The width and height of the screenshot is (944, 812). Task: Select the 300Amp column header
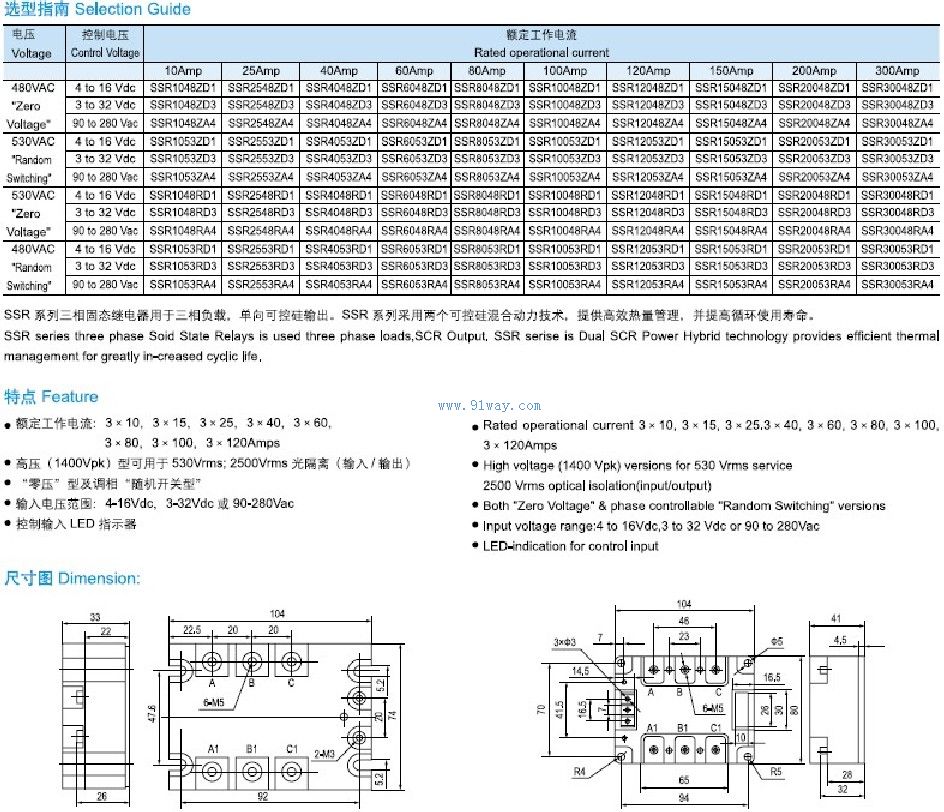[896, 71]
